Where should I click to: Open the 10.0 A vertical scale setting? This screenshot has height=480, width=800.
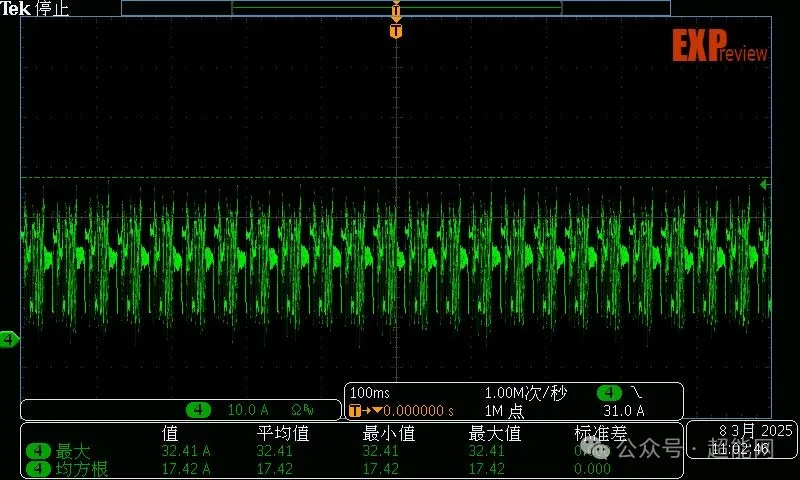coord(248,410)
